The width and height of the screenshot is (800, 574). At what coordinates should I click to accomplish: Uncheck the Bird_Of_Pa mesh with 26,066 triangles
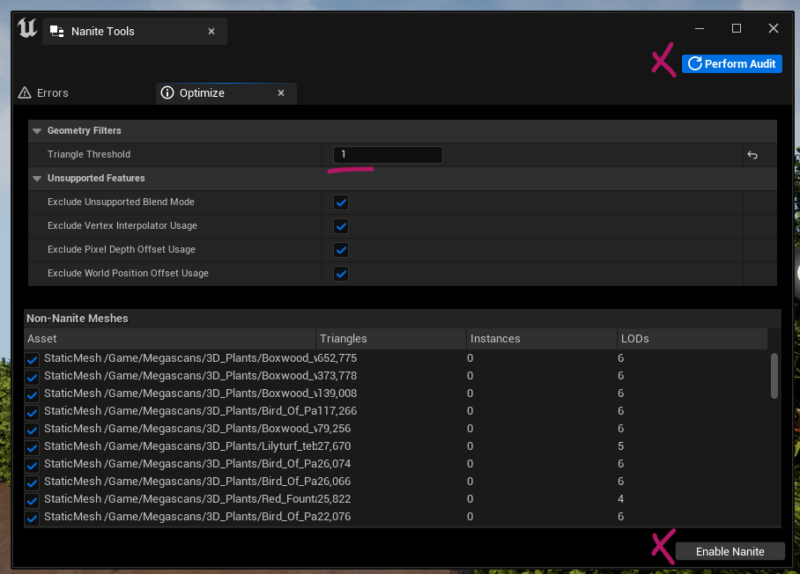(x=32, y=483)
